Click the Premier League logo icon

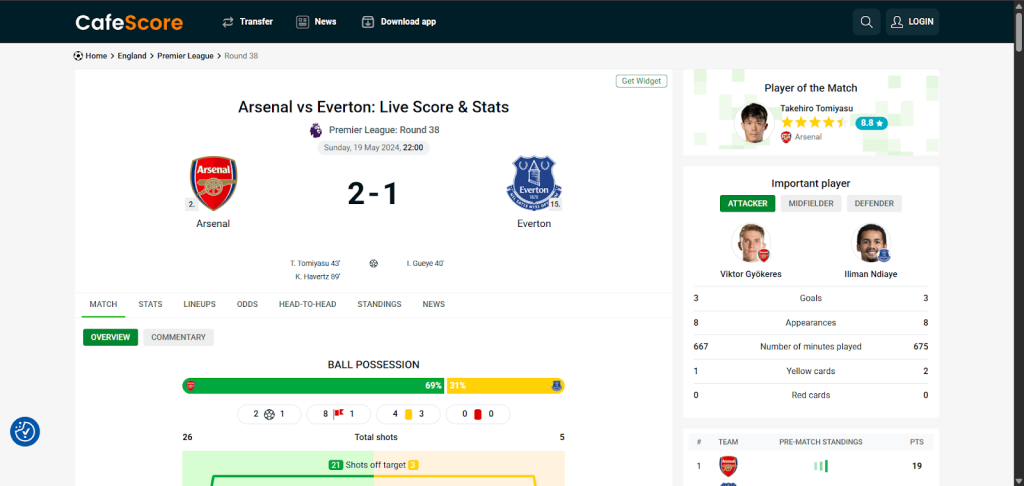(x=316, y=130)
